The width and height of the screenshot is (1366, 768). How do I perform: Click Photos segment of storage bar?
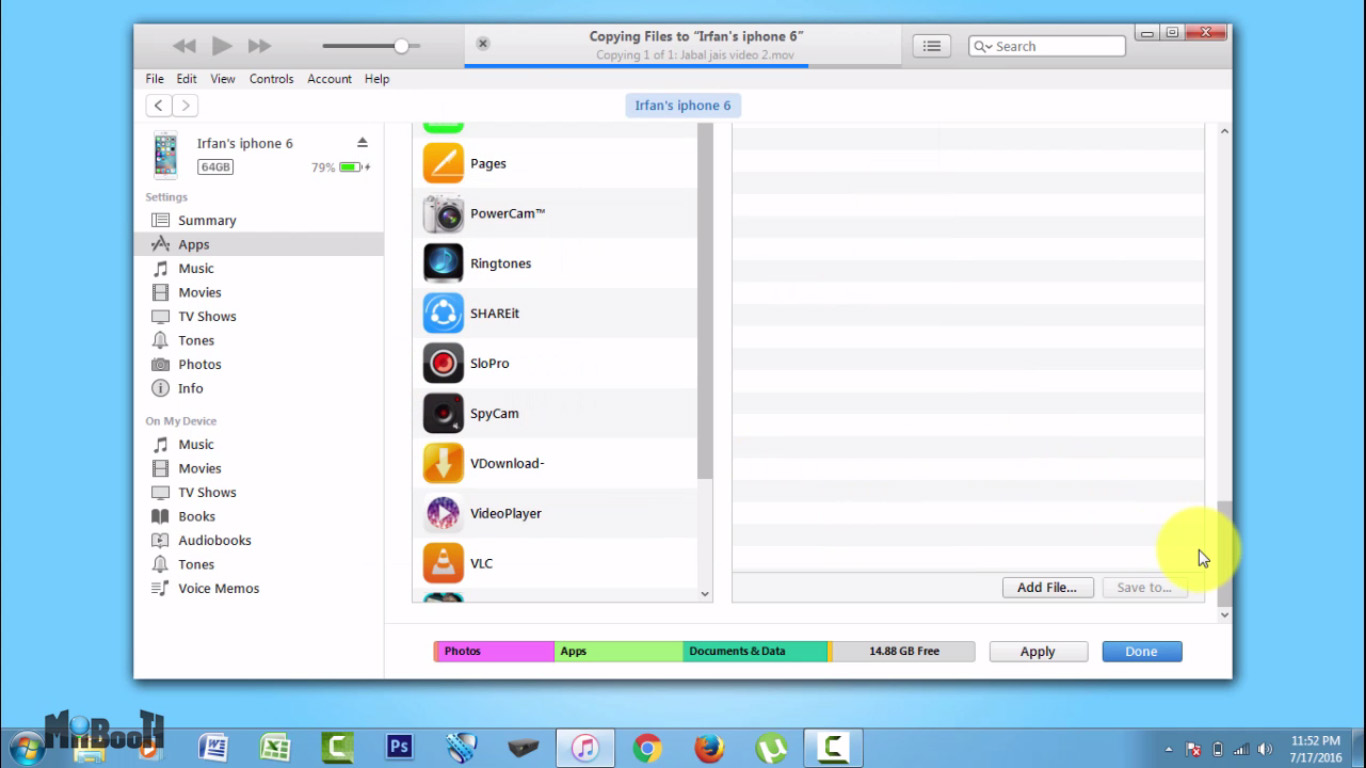(x=496, y=651)
